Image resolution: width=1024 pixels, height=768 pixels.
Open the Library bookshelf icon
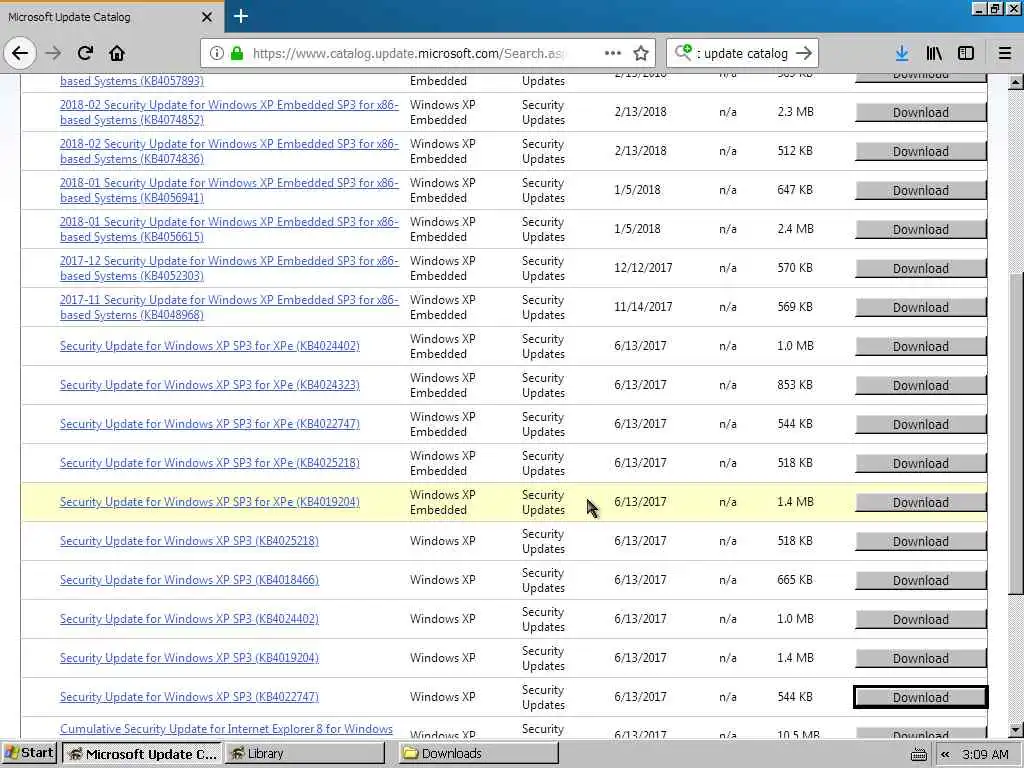coord(934,53)
